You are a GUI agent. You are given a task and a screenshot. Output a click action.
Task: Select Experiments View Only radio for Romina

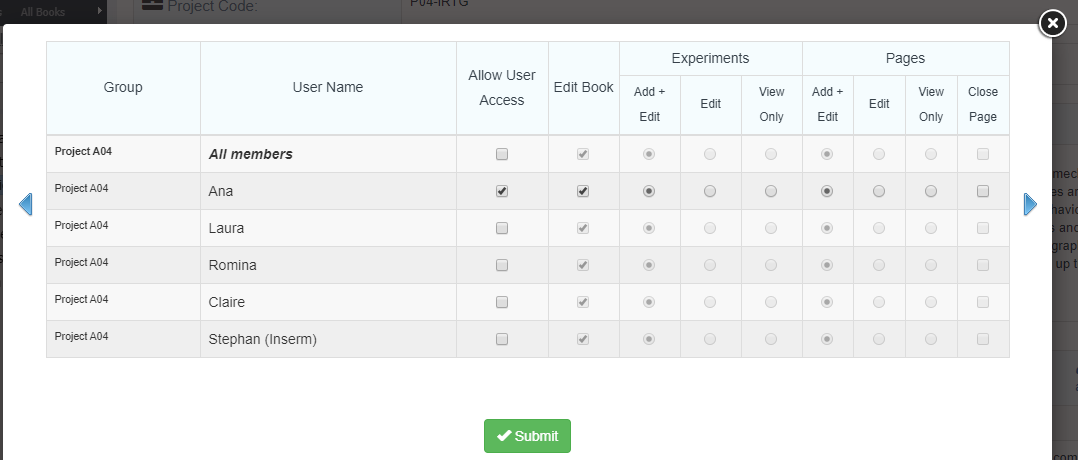coord(771,265)
